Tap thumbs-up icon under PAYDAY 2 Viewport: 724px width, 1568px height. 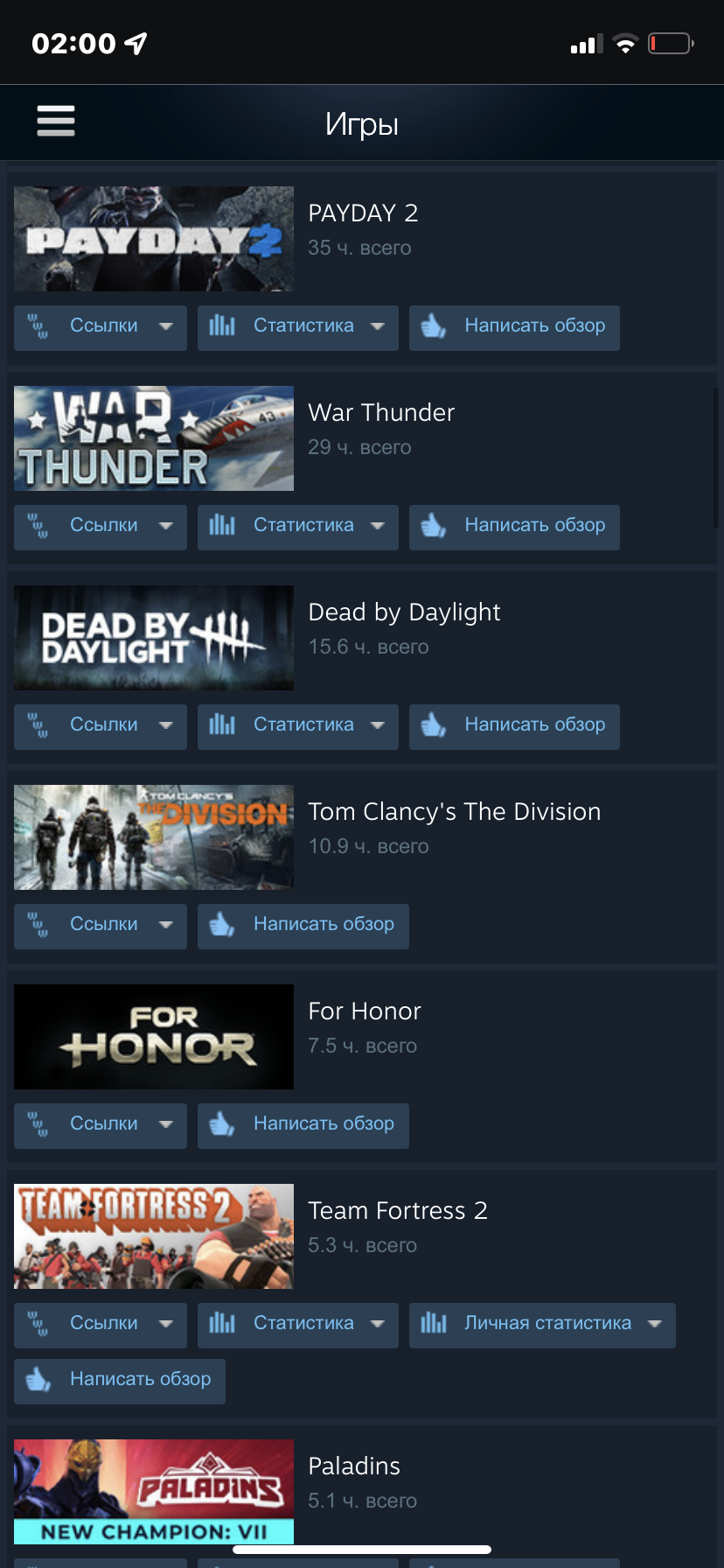point(434,326)
